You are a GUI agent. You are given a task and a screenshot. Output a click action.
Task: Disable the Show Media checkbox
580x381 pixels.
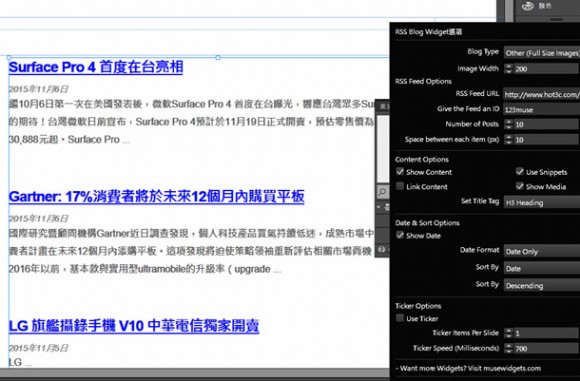[x=520, y=186]
